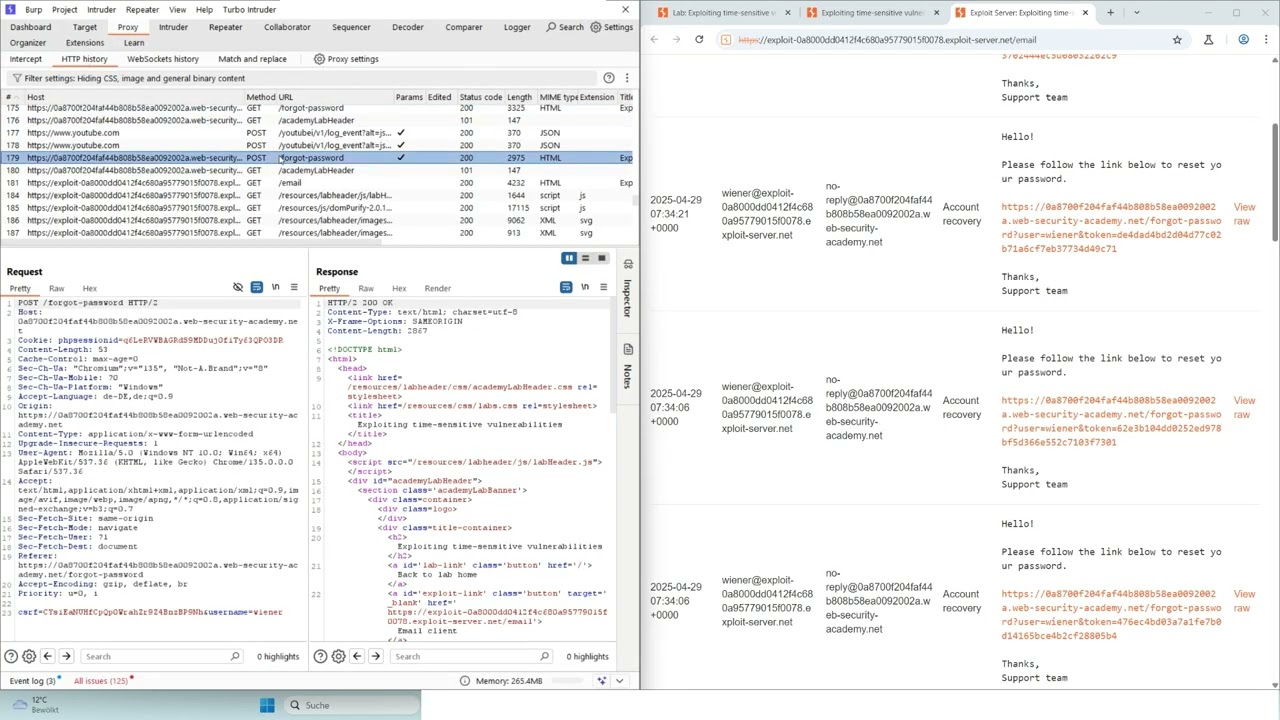The width and height of the screenshot is (1280, 720).
Task: Switch Request view to Raw
Action: (56, 289)
